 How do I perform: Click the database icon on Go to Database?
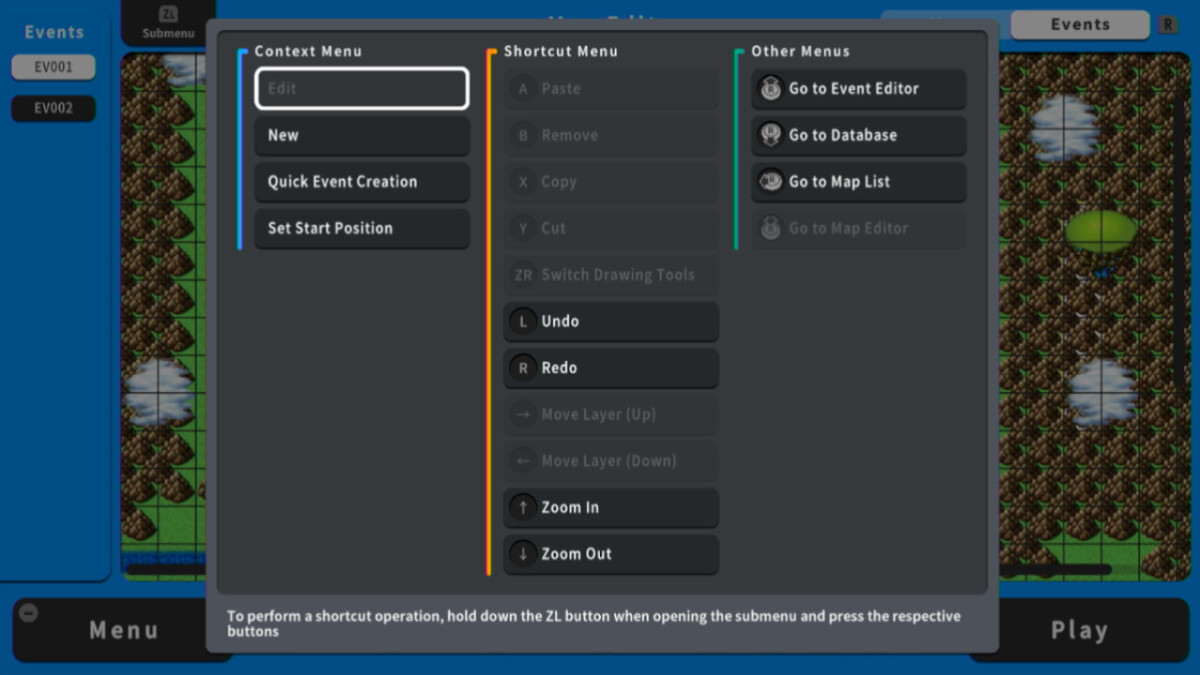tap(770, 135)
